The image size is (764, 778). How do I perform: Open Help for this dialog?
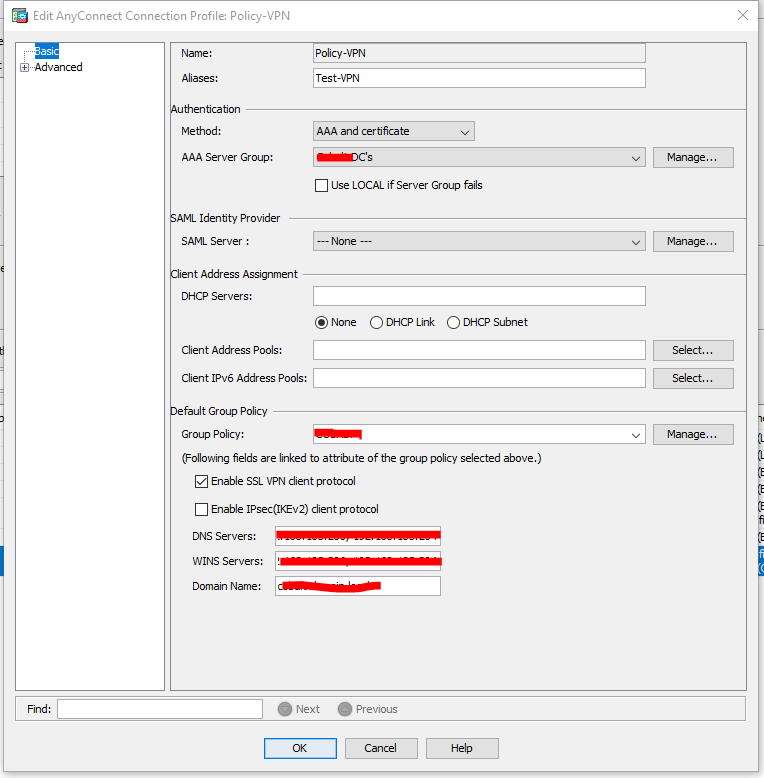point(462,748)
